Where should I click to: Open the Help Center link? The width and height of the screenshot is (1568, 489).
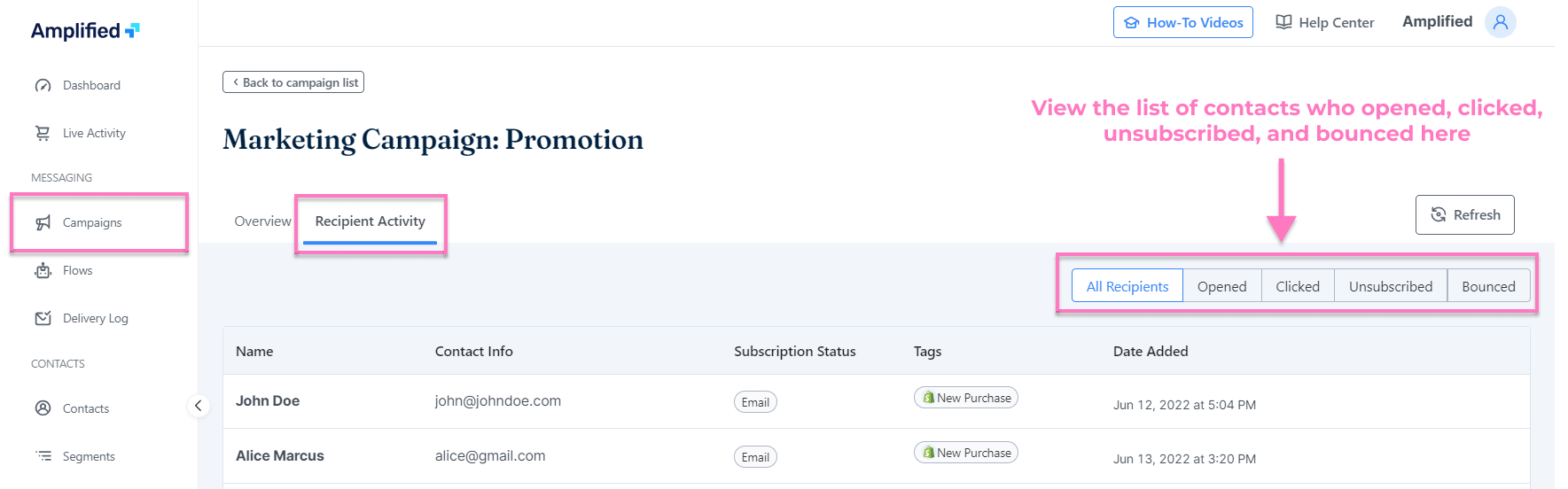[1324, 23]
